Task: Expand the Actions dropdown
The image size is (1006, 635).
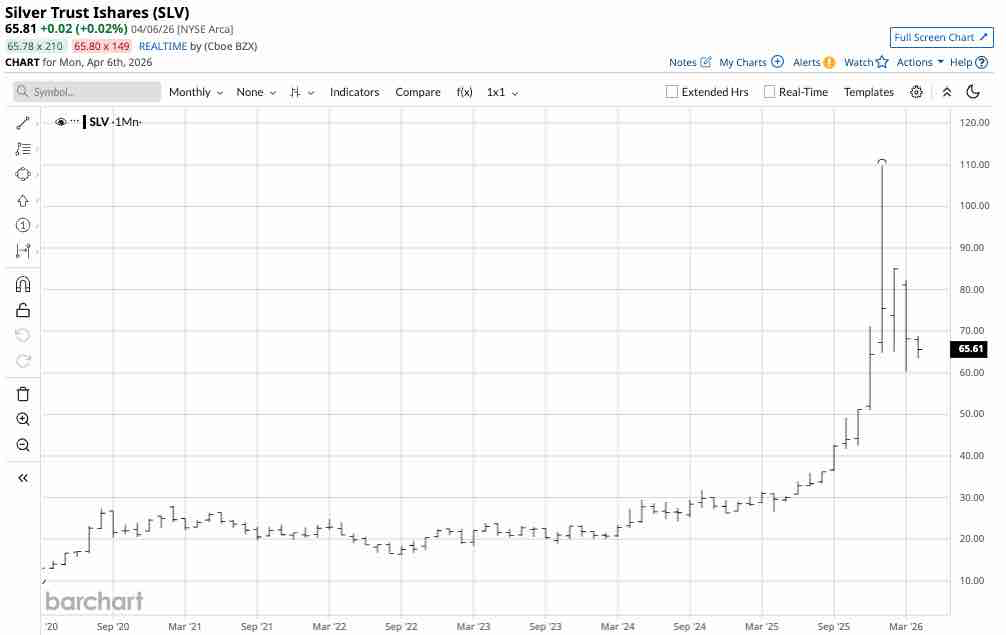Action: coord(920,62)
